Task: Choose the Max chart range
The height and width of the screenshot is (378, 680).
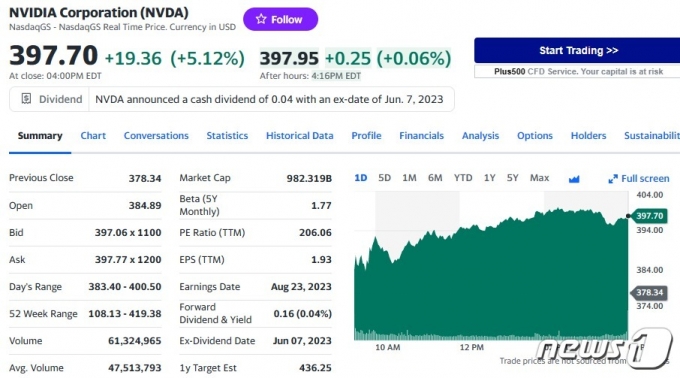Action: coord(539,178)
